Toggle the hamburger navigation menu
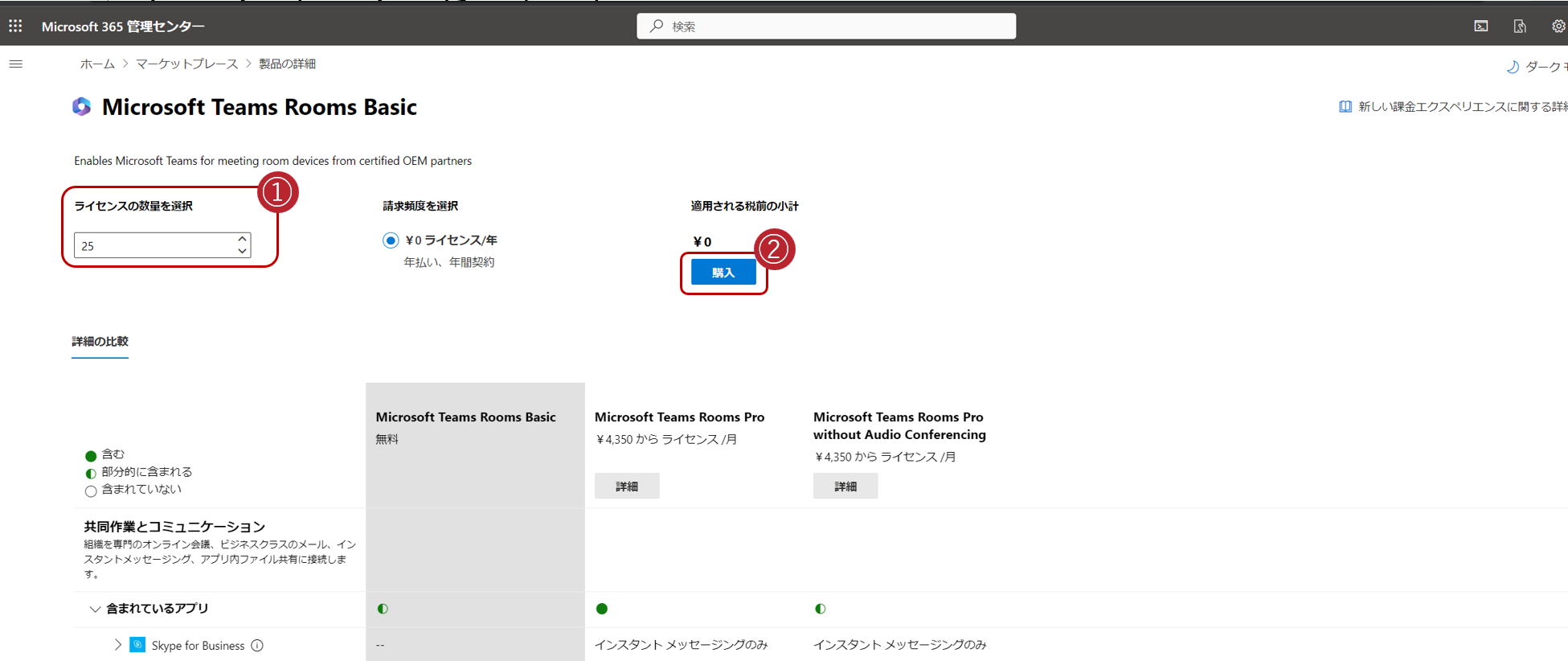The height and width of the screenshot is (661, 1568). tap(16, 64)
